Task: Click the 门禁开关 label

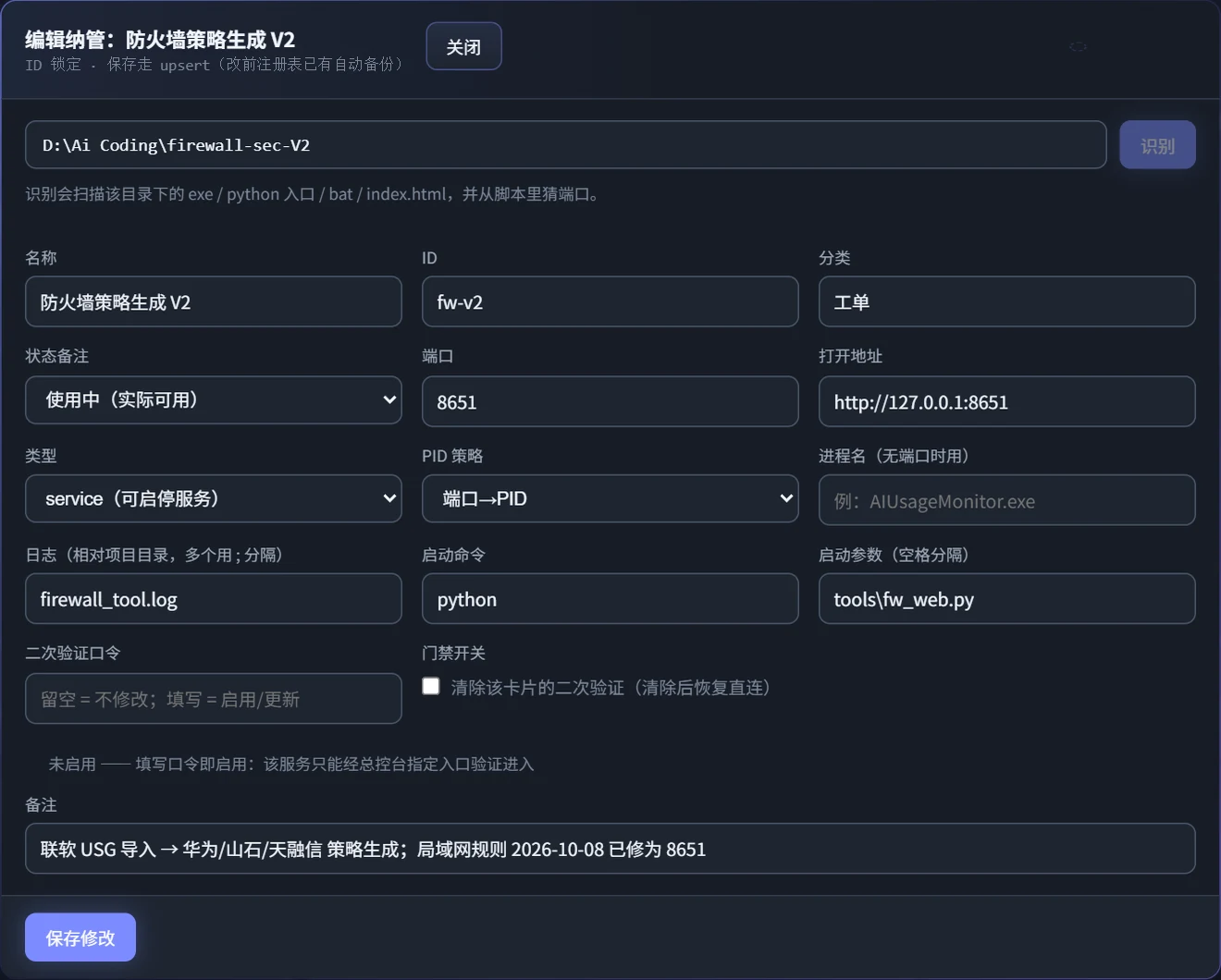Action: coord(453,653)
